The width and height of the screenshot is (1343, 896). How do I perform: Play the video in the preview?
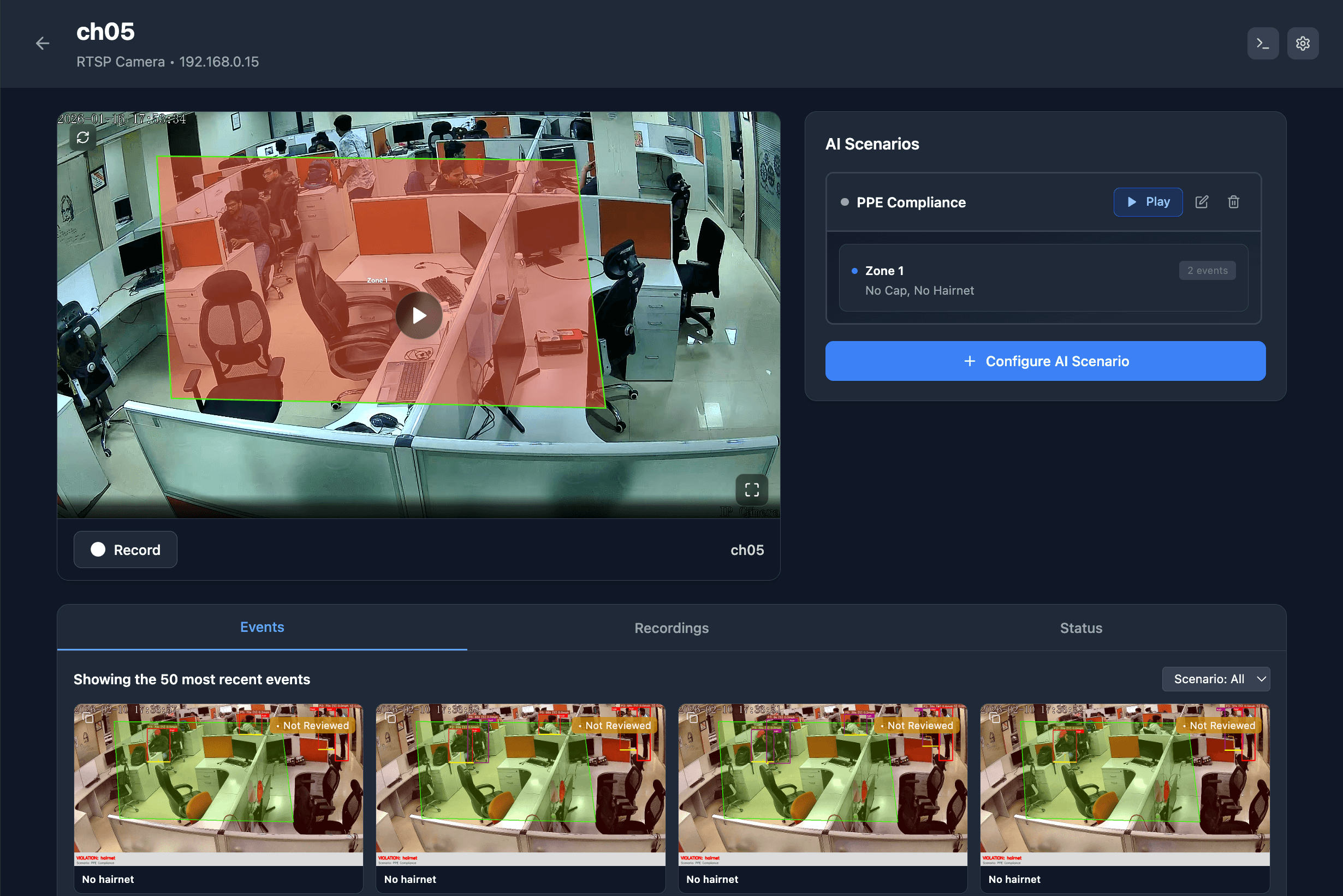(419, 315)
